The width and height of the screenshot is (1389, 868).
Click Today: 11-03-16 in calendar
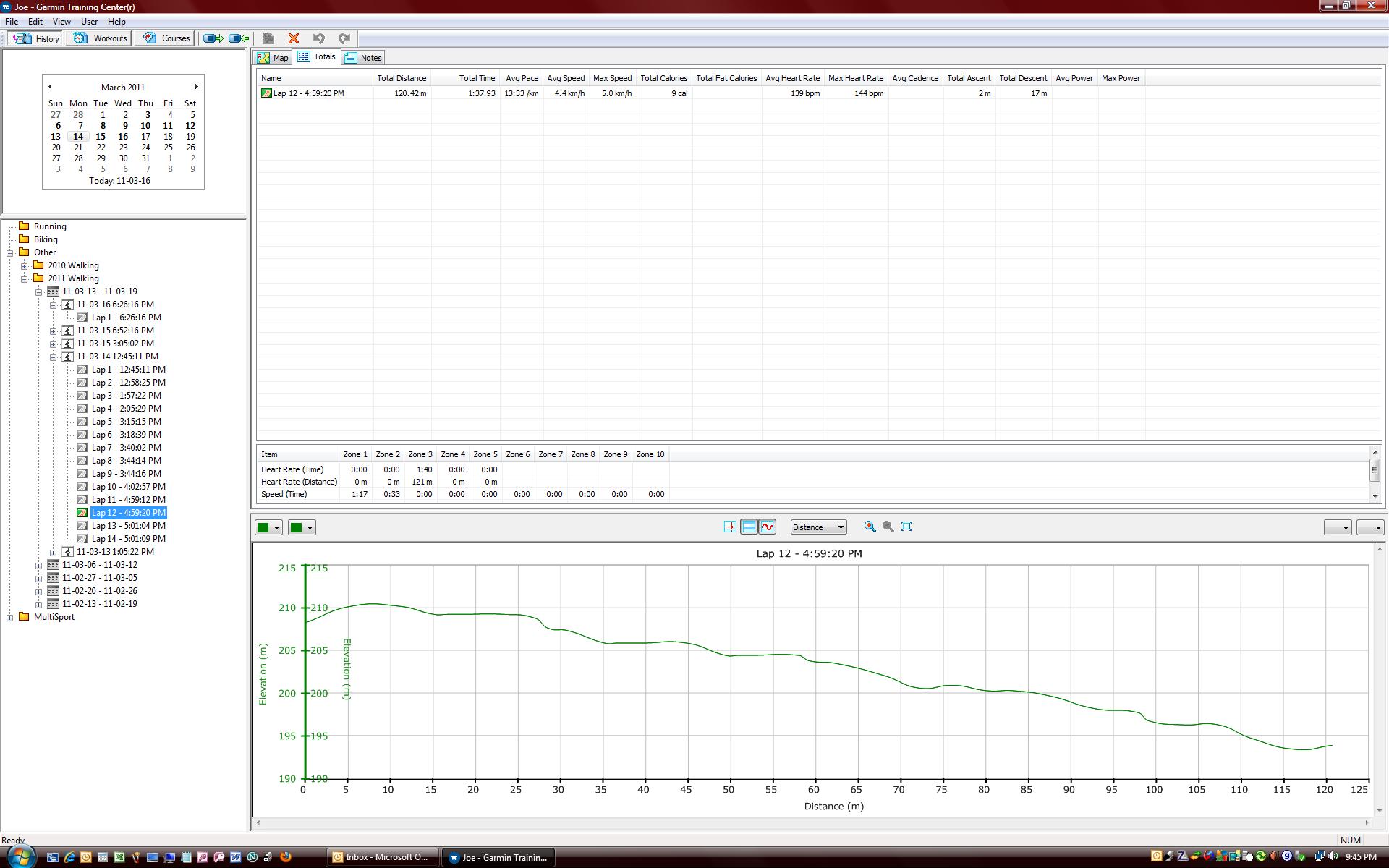point(120,181)
